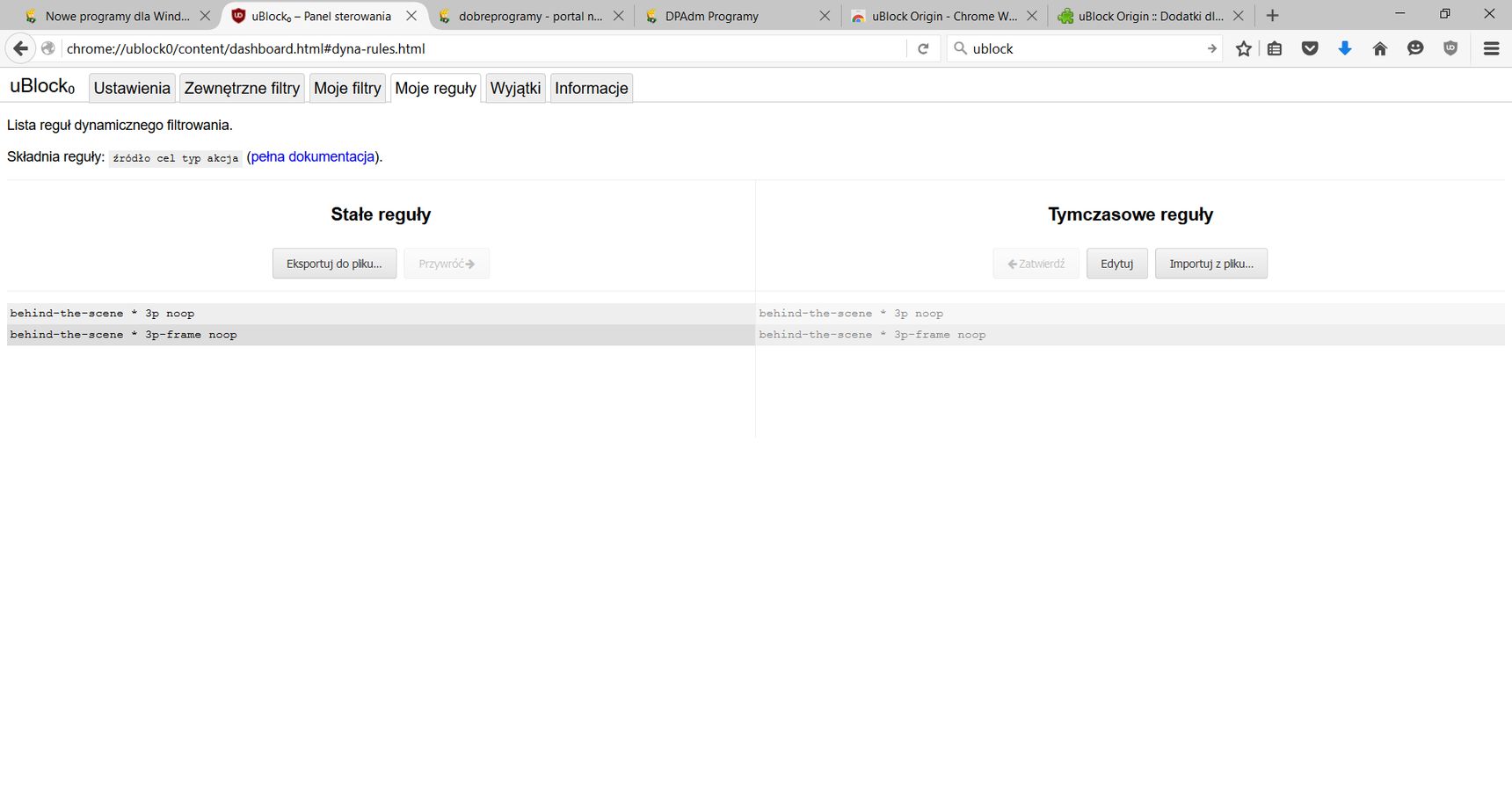Viewport: 1512px width, 811px height.
Task: Open the Zewnętrzne filtry tab
Action: point(242,88)
